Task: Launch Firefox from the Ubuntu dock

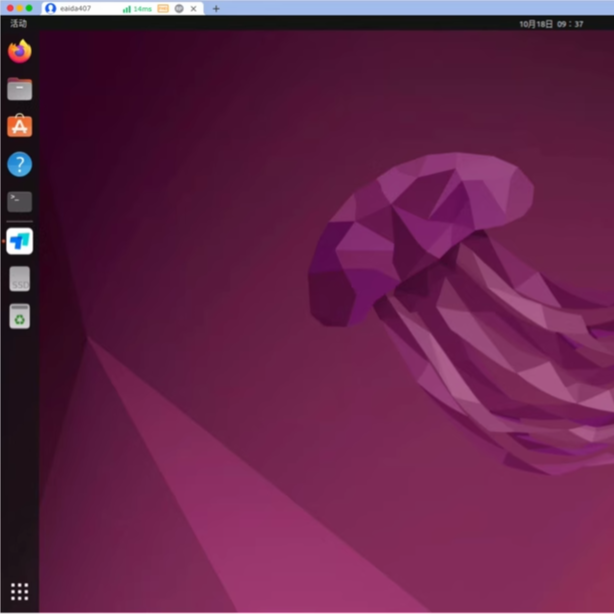Action: pyautogui.click(x=20, y=51)
